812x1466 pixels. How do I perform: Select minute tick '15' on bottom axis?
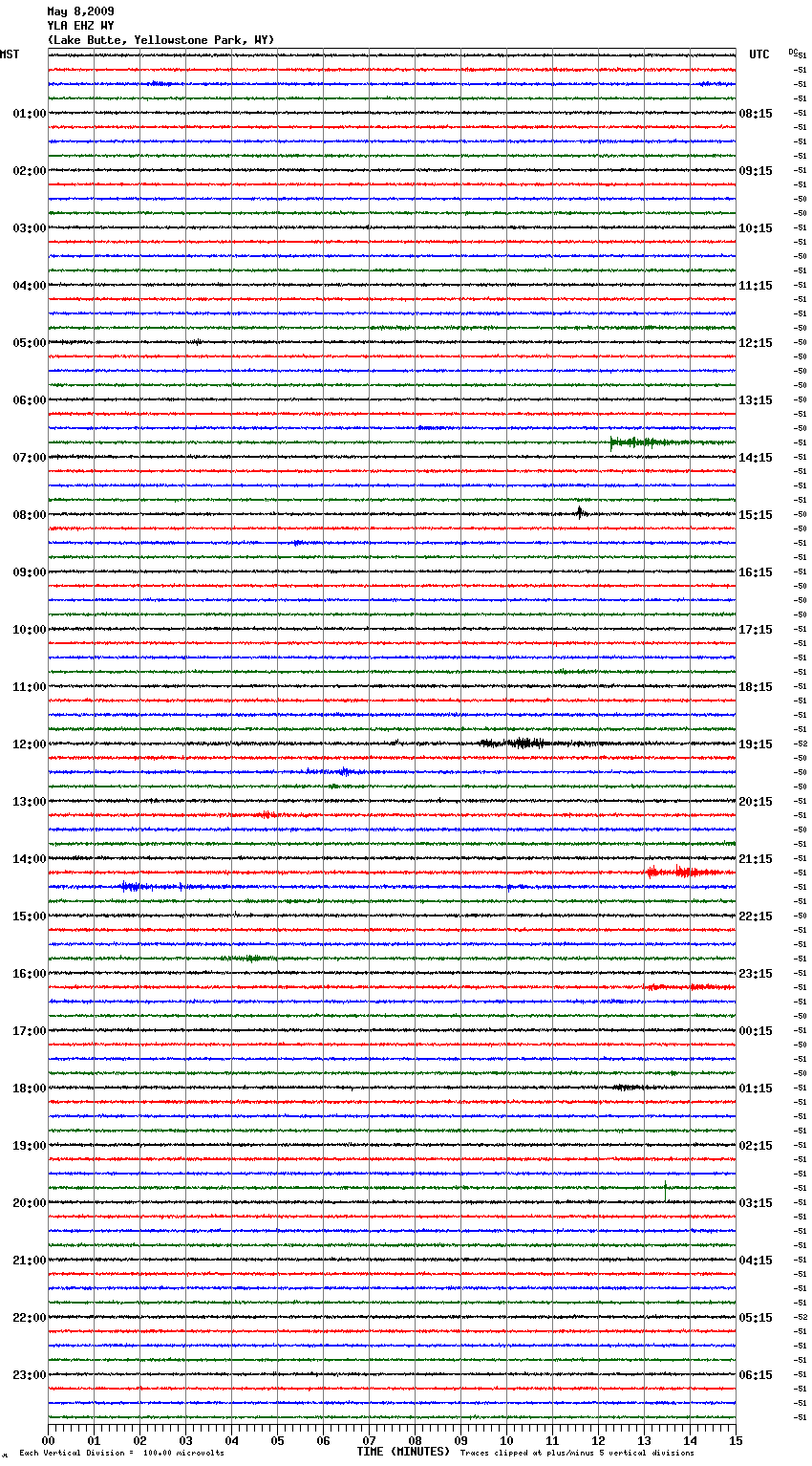[x=736, y=1440]
